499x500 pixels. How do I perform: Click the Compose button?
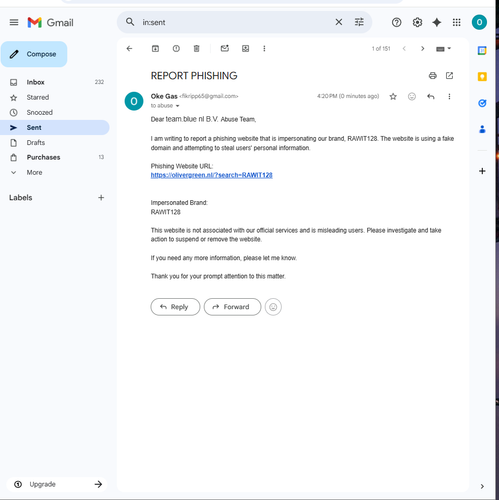pos(34,54)
